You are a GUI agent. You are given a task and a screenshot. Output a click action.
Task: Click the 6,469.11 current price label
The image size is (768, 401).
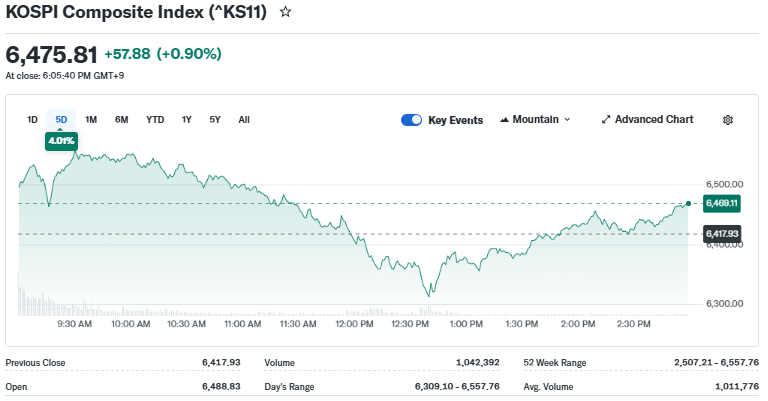click(721, 203)
